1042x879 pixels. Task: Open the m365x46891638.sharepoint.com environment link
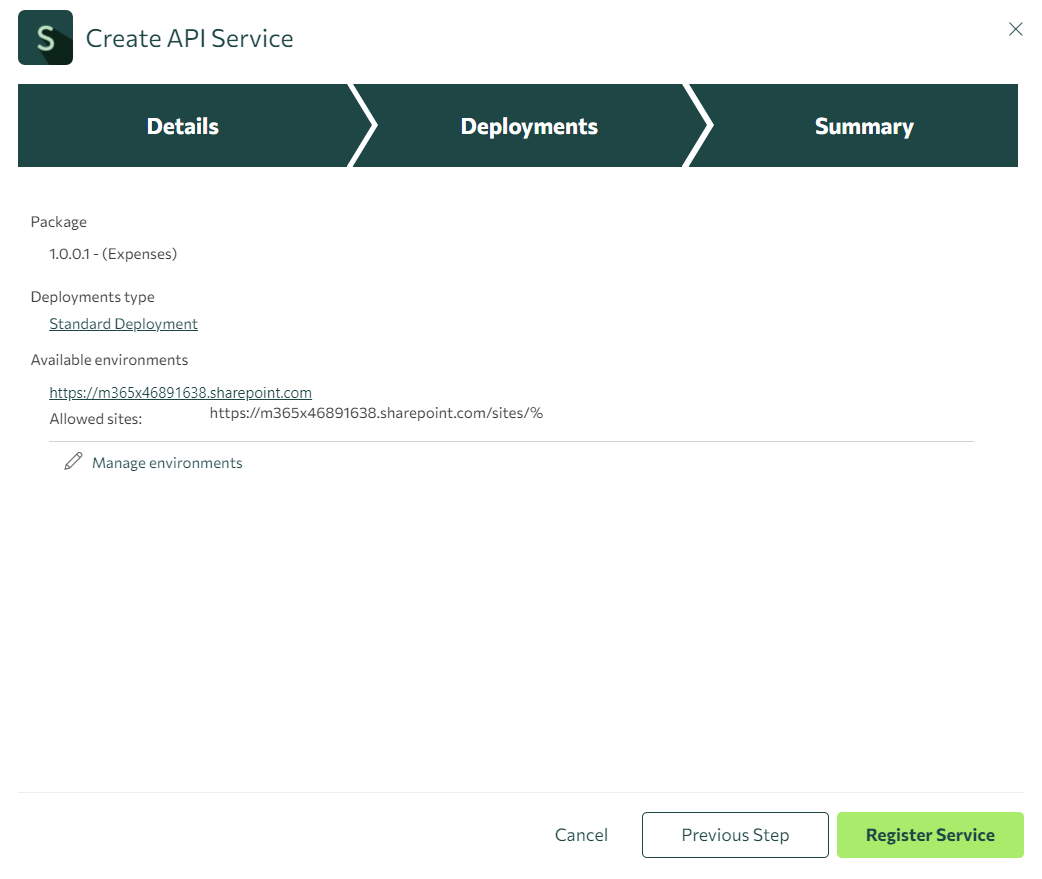coord(180,393)
